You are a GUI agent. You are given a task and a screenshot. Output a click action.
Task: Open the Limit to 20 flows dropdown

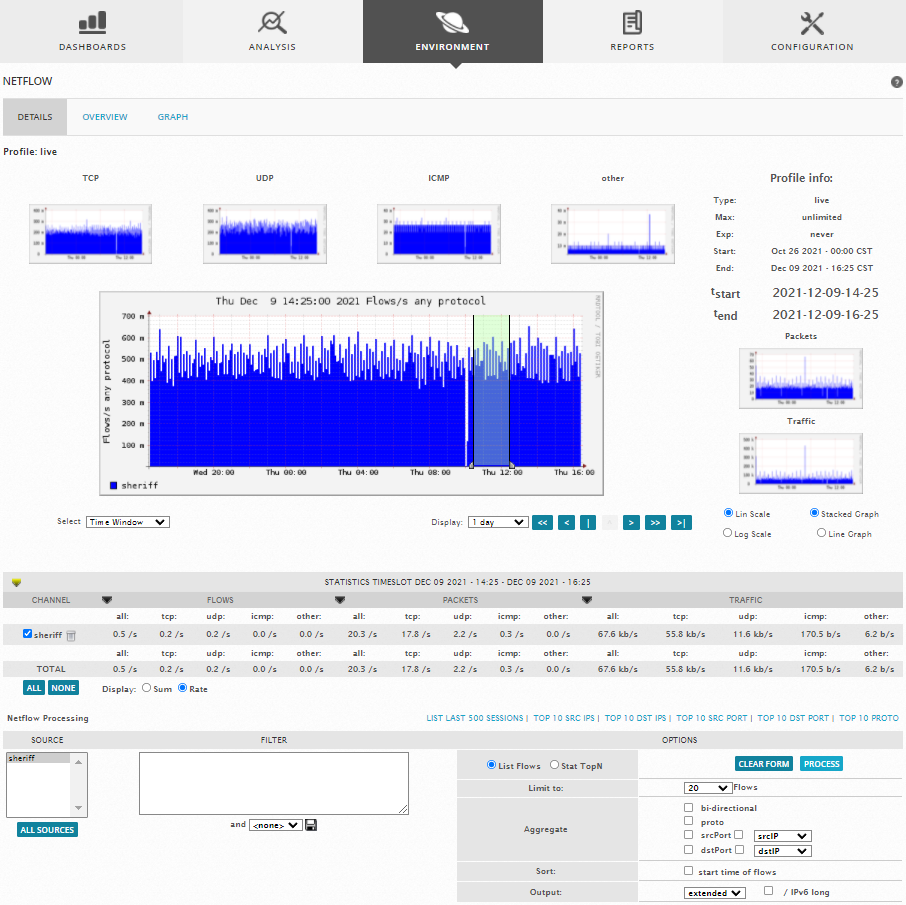708,788
